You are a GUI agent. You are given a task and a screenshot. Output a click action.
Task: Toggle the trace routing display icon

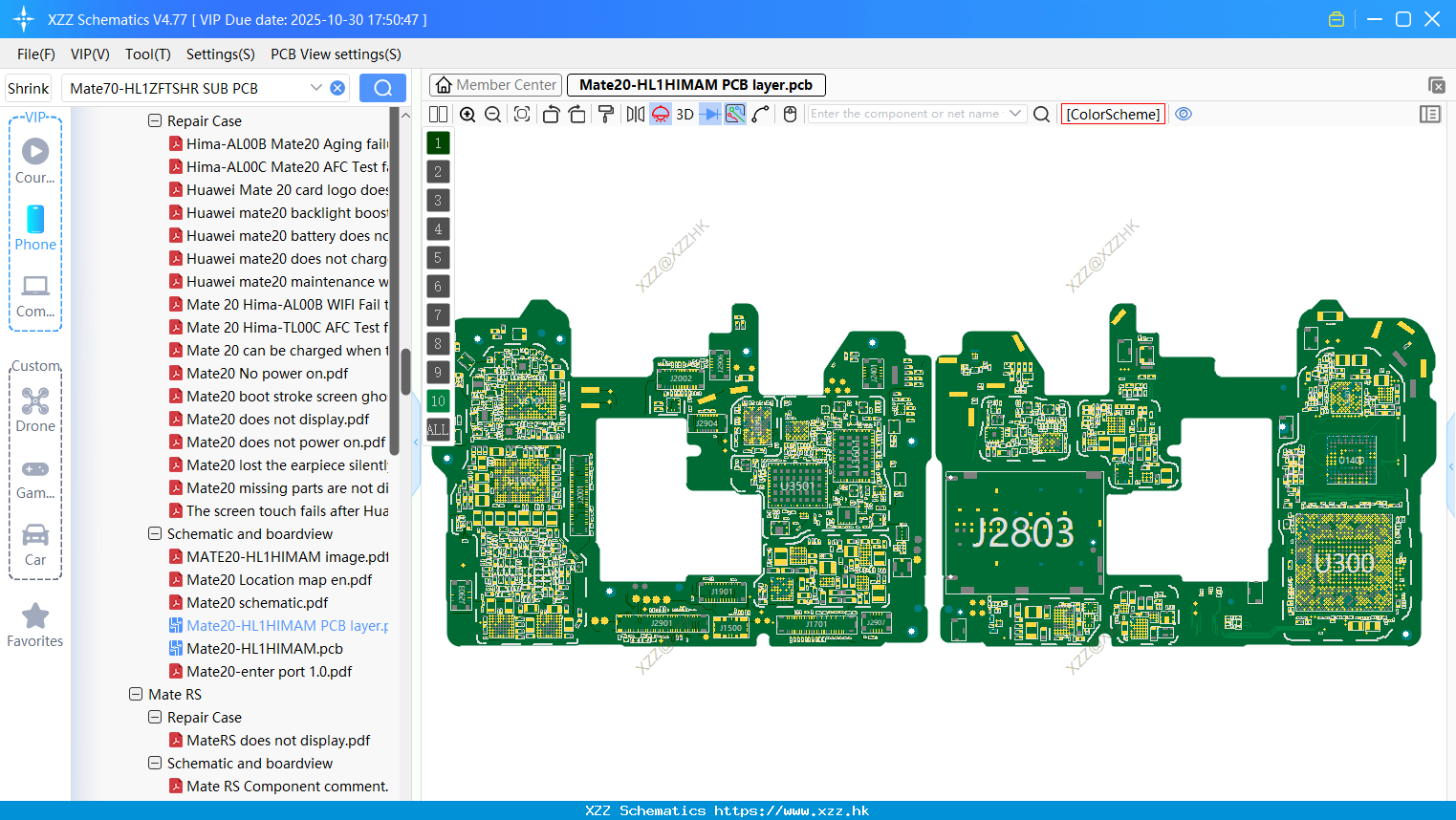pyautogui.click(x=735, y=114)
